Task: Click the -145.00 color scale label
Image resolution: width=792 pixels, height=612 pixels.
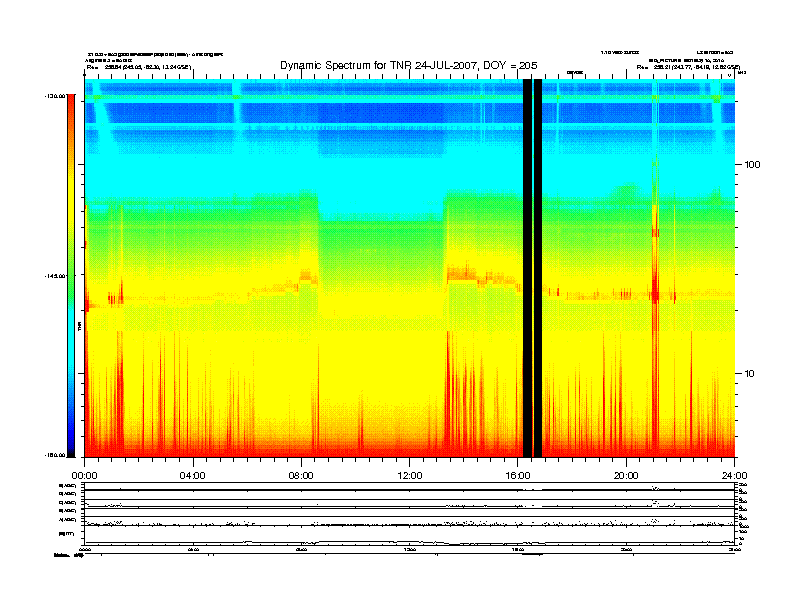Action: coord(55,276)
